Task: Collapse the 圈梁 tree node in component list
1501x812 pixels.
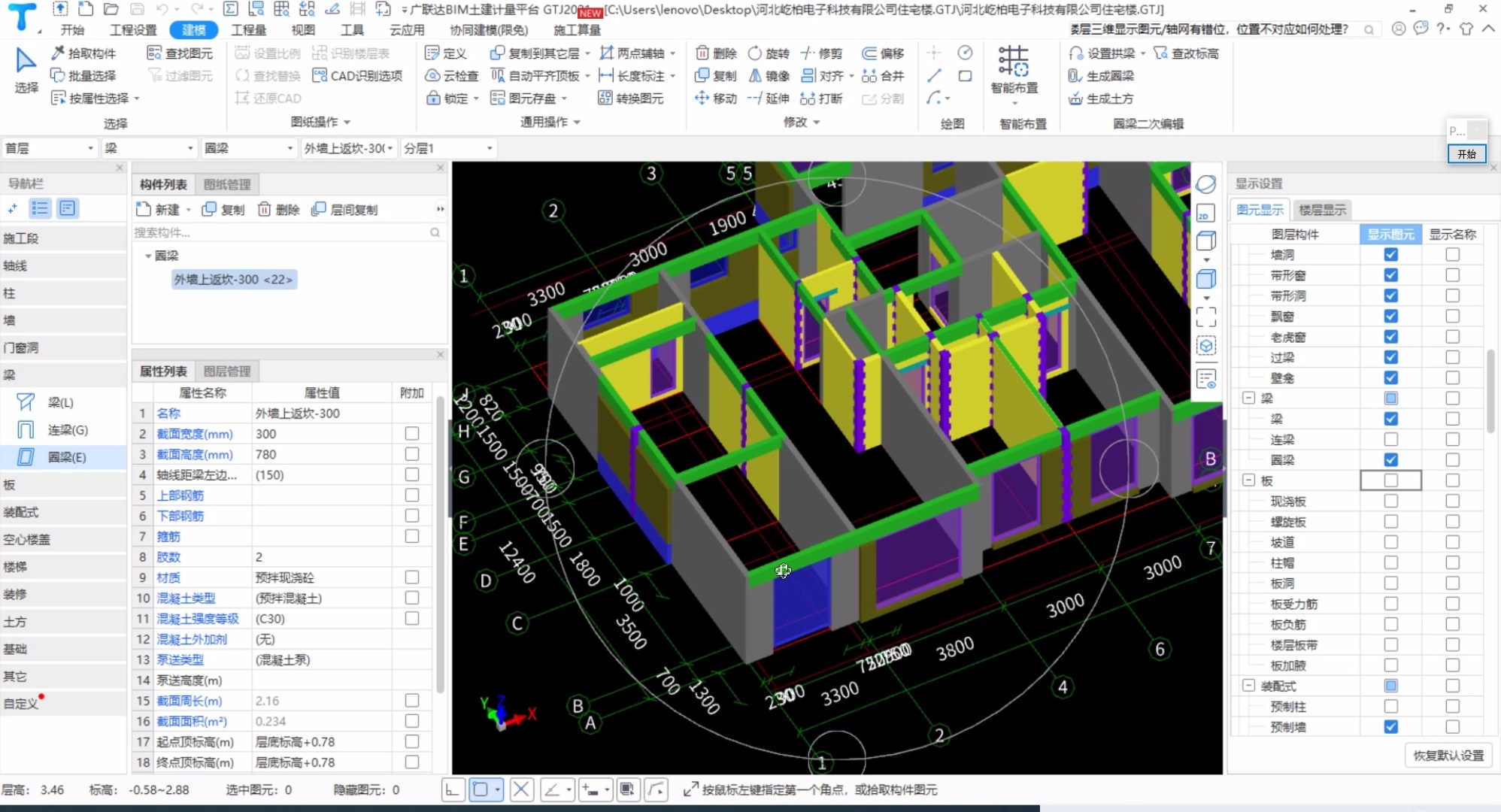Action: pyautogui.click(x=148, y=256)
